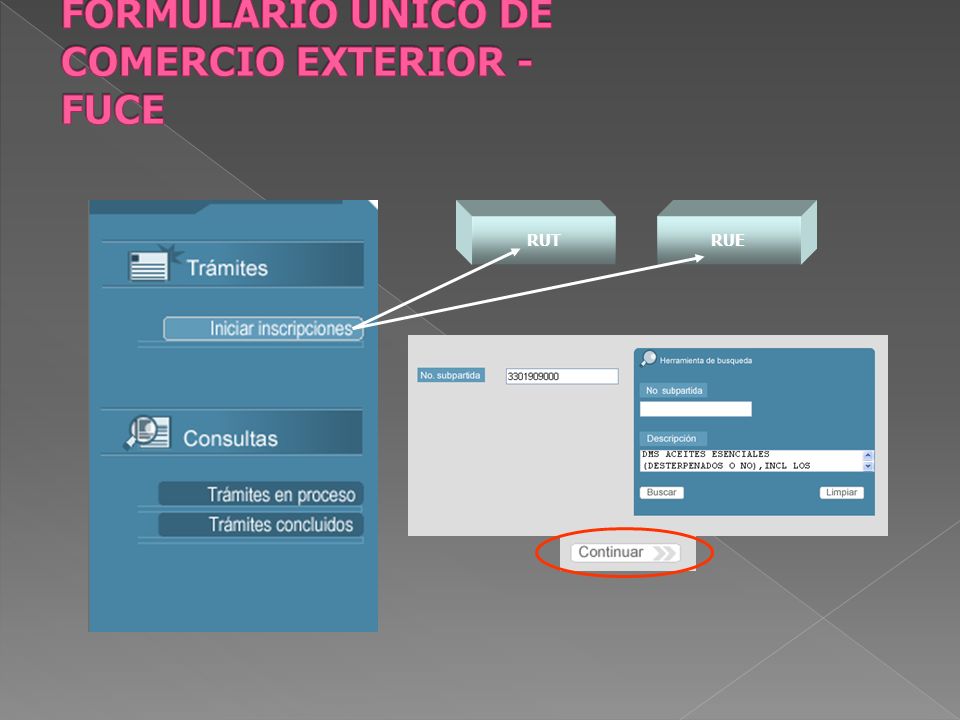This screenshot has height=720, width=960.
Task: Click the Continuar button
Action: 625,552
